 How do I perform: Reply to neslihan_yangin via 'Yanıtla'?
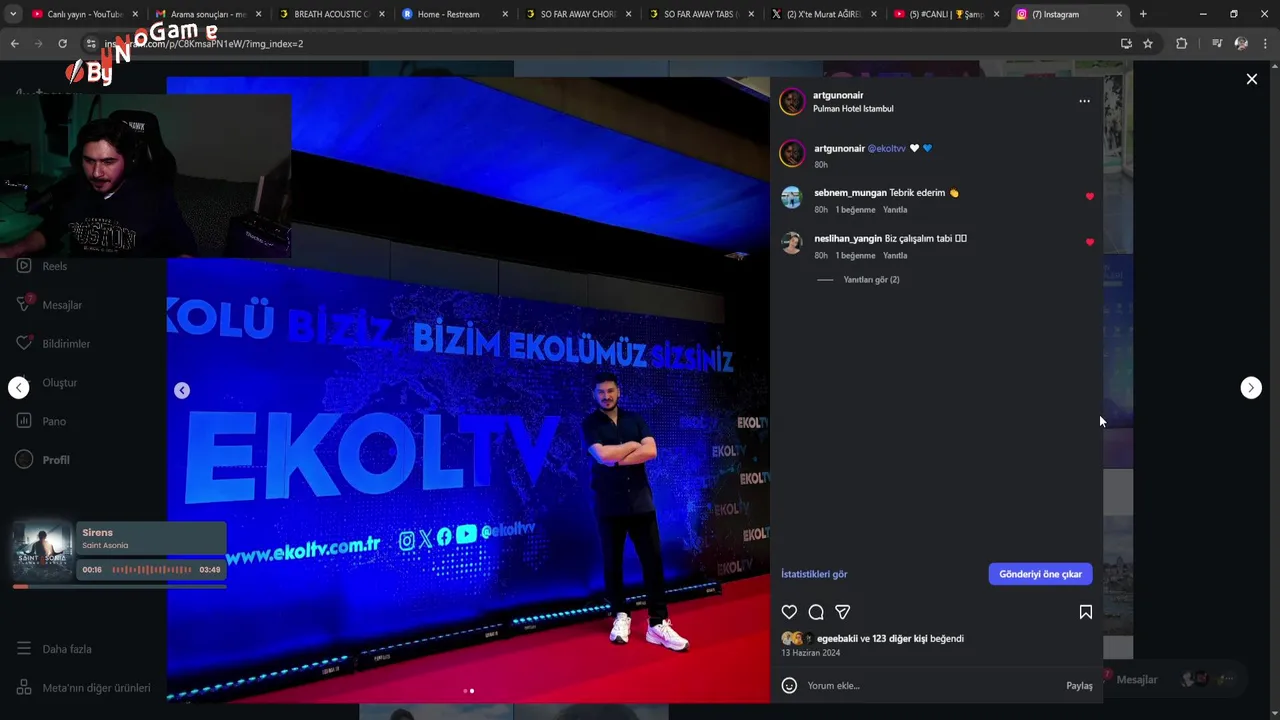coord(895,256)
